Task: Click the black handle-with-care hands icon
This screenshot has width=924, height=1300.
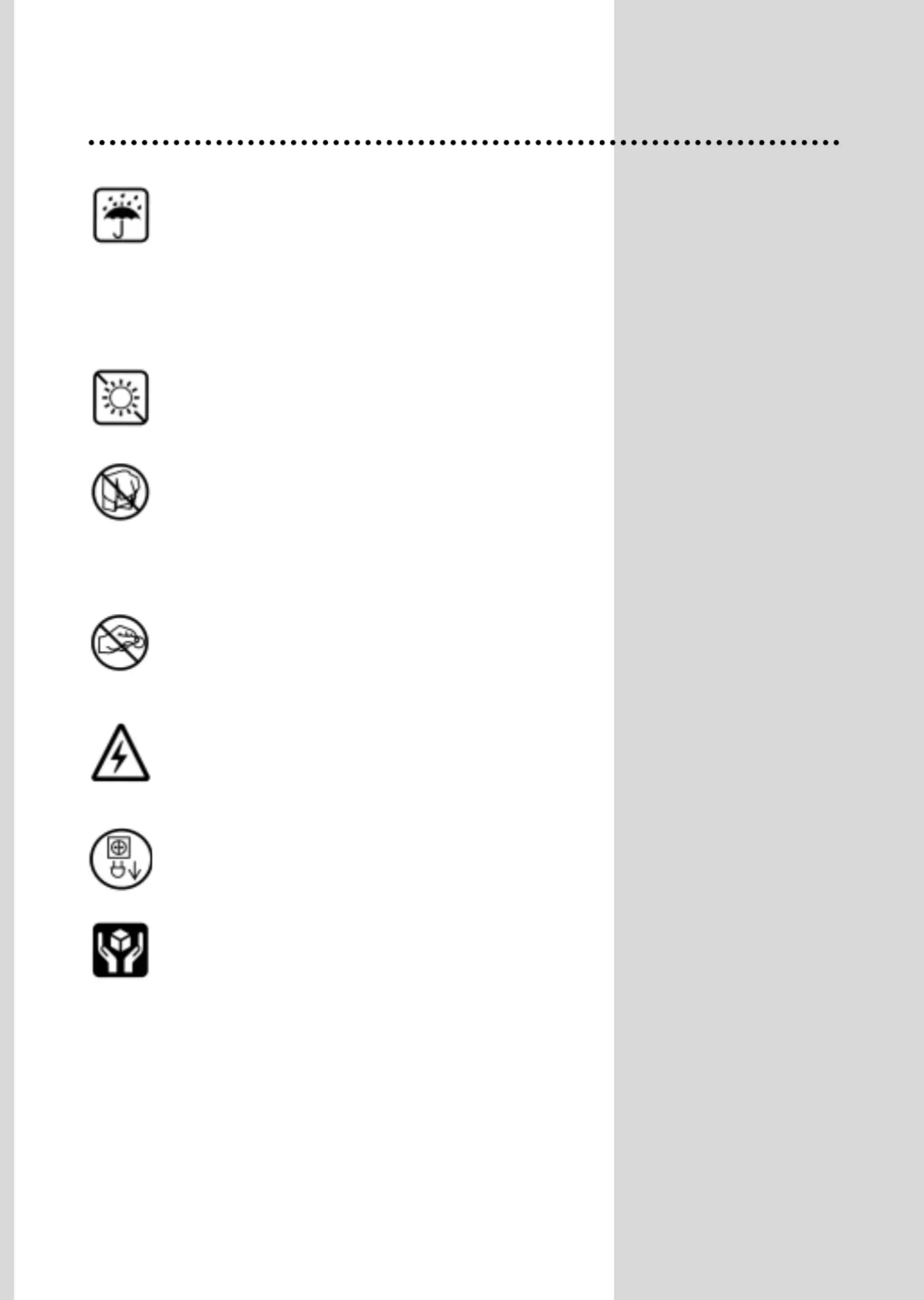Action: [x=120, y=950]
